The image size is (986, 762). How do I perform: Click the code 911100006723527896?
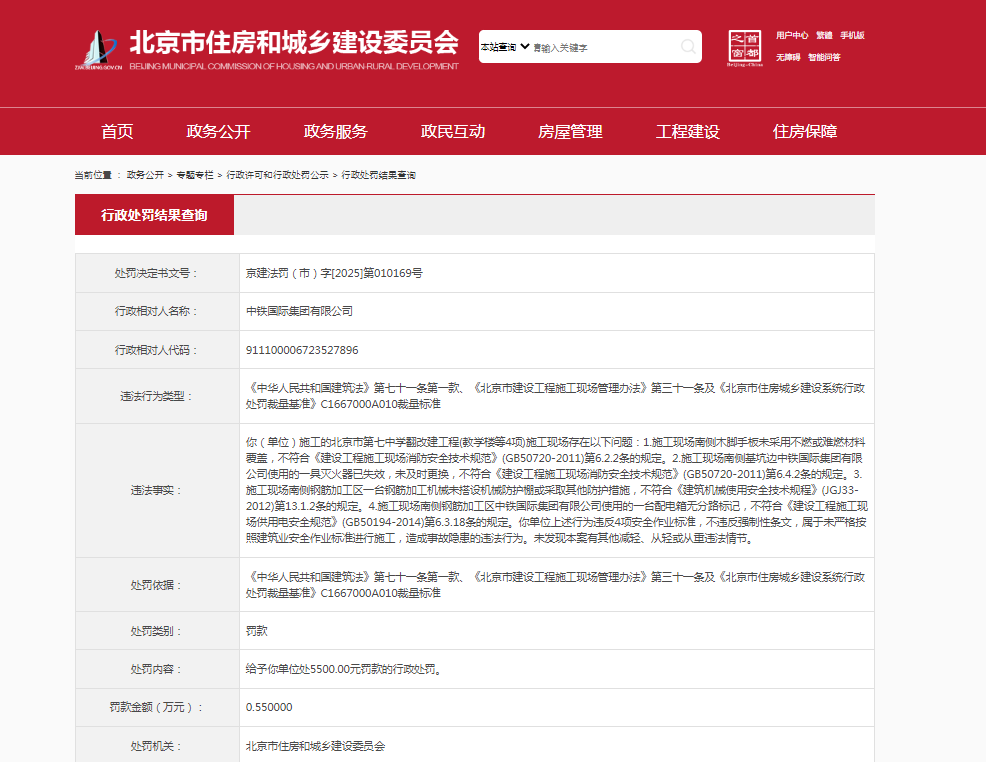[x=302, y=350]
